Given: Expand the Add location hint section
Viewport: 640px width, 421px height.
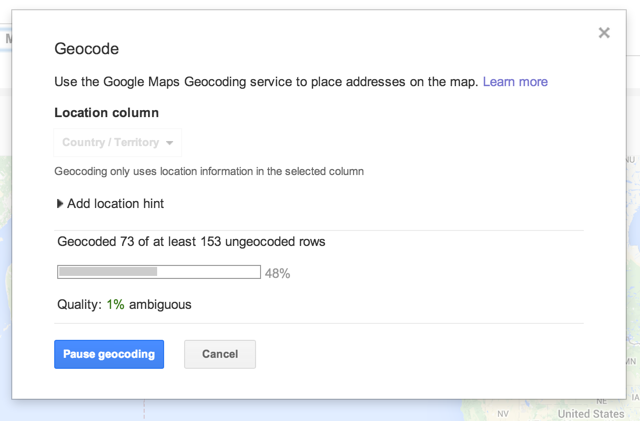Looking at the screenshot, I should click(x=110, y=203).
